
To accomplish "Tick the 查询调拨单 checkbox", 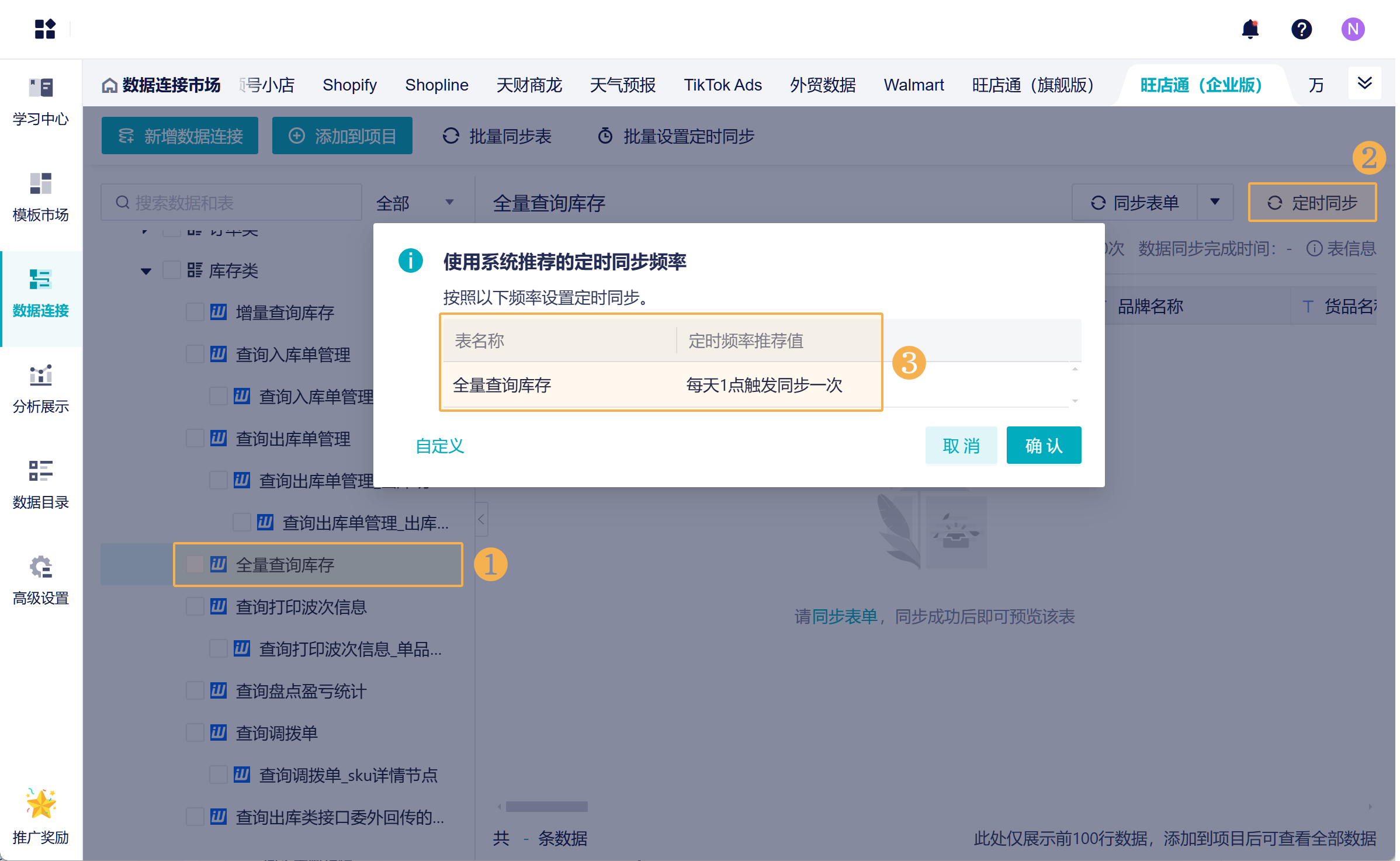I will [x=195, y=732].
